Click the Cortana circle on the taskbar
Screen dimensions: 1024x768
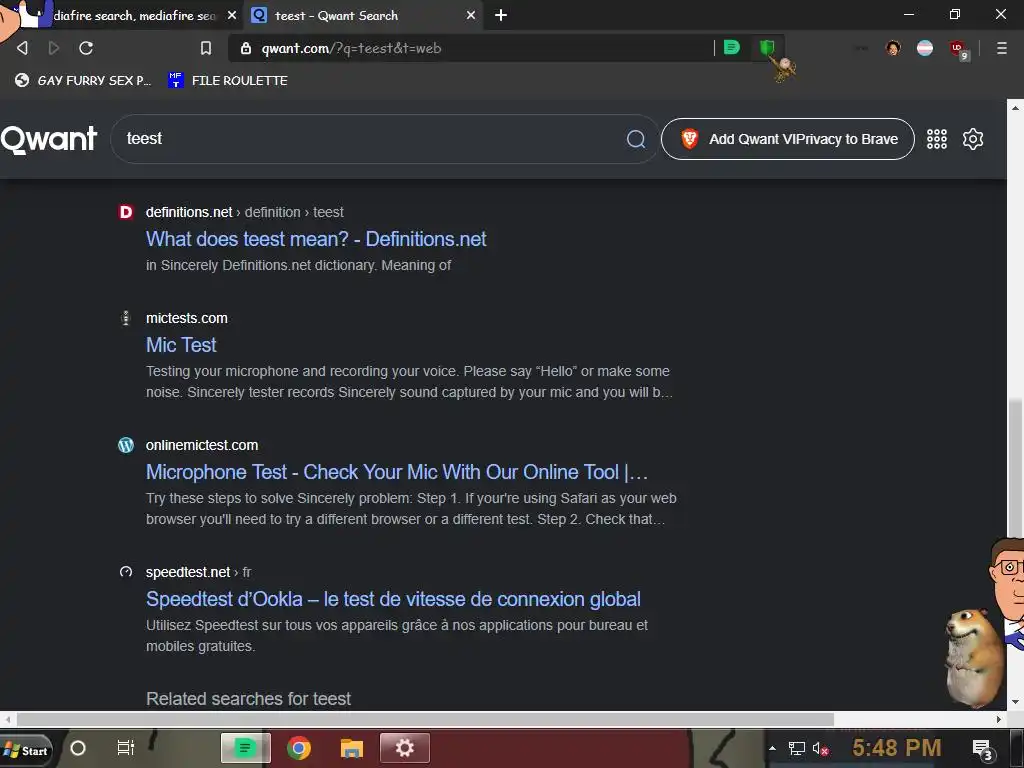coord(78,748)
